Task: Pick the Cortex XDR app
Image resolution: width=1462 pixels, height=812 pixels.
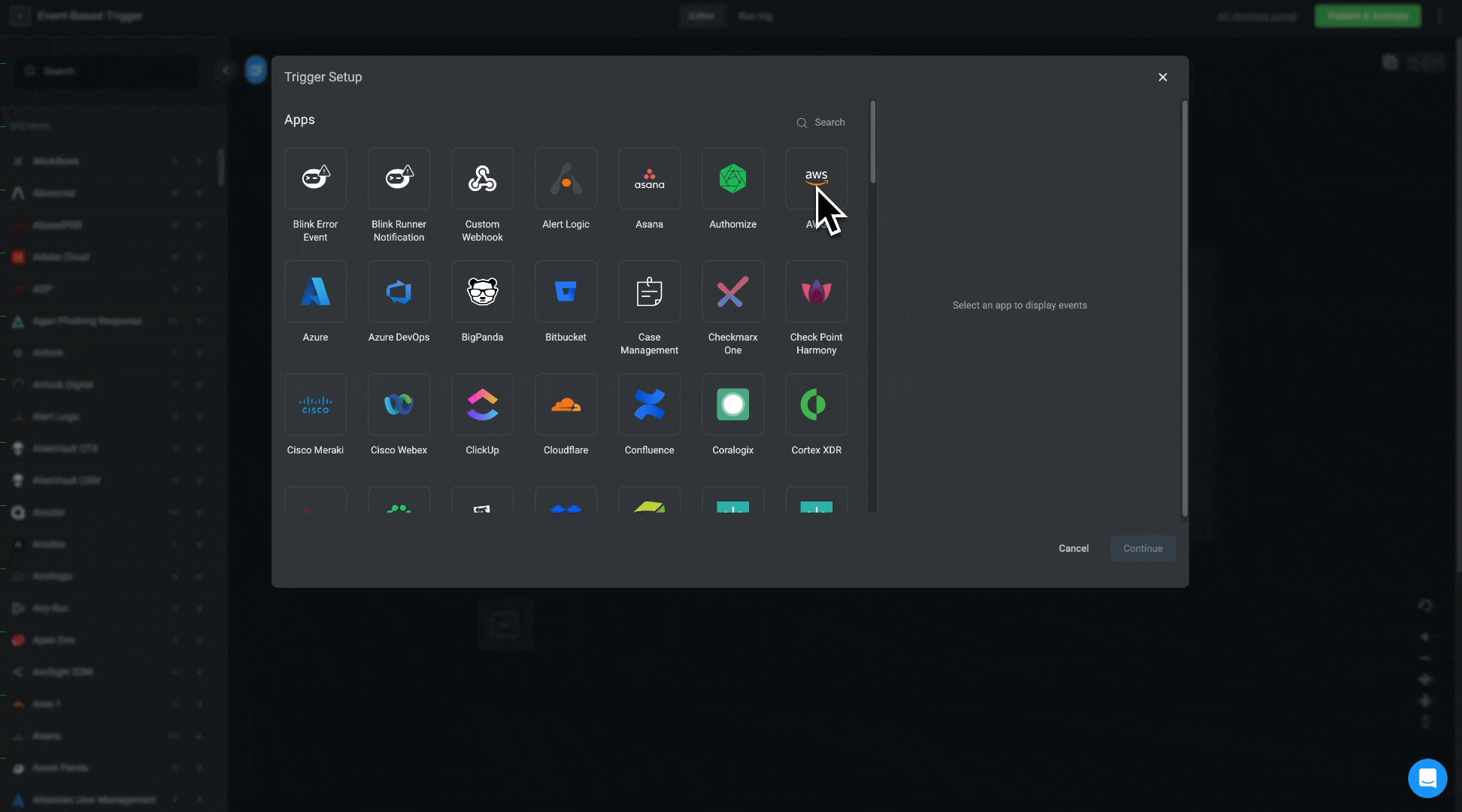Action: [x=816, y=404]
